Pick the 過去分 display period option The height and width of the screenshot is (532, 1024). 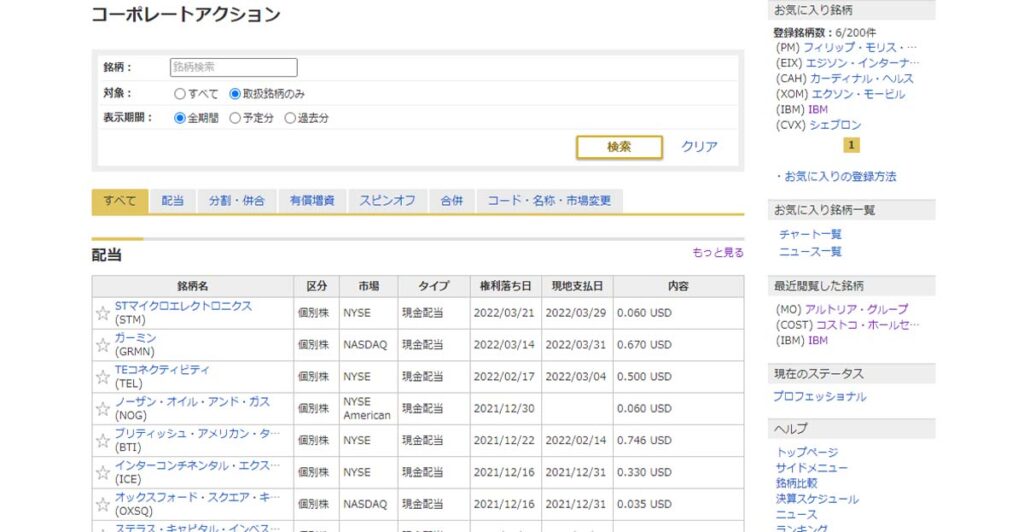click(290, 118)
